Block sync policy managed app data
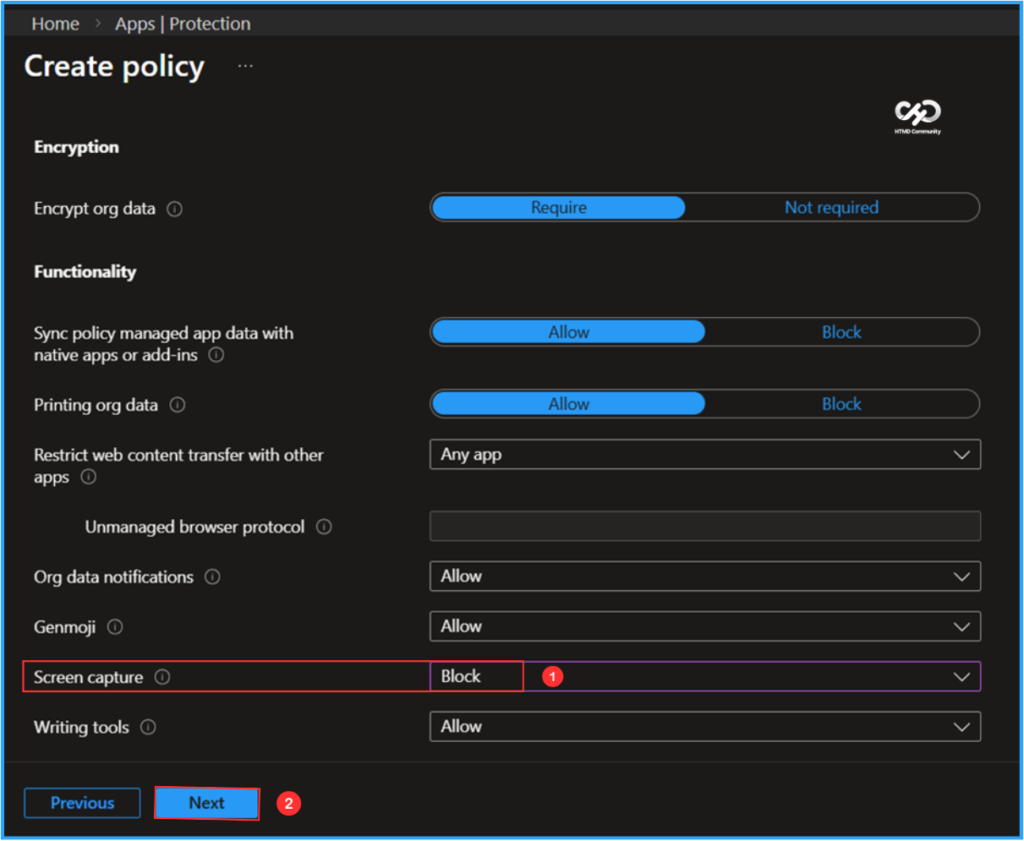Screen dimensions: 1024x841 pos(841,332)
